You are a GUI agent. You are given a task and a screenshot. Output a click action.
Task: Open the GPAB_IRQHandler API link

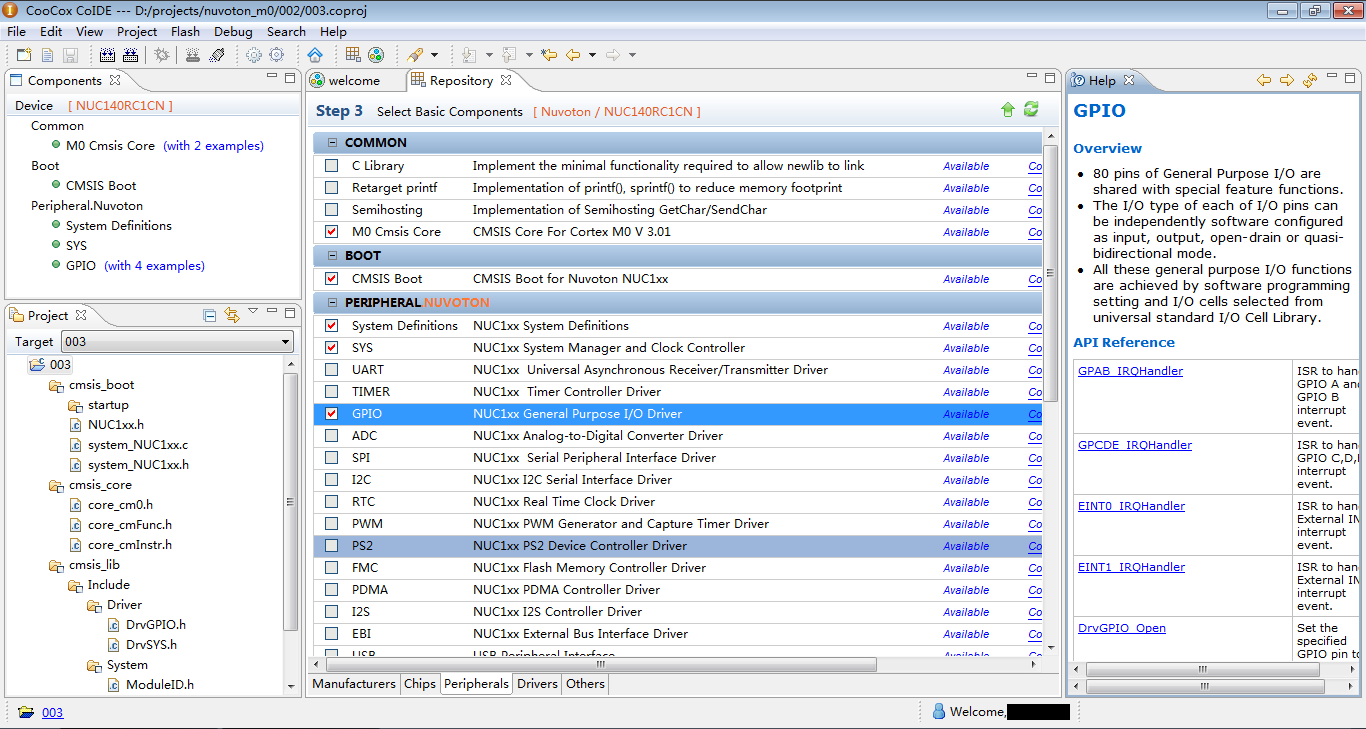coord(1130,371)
